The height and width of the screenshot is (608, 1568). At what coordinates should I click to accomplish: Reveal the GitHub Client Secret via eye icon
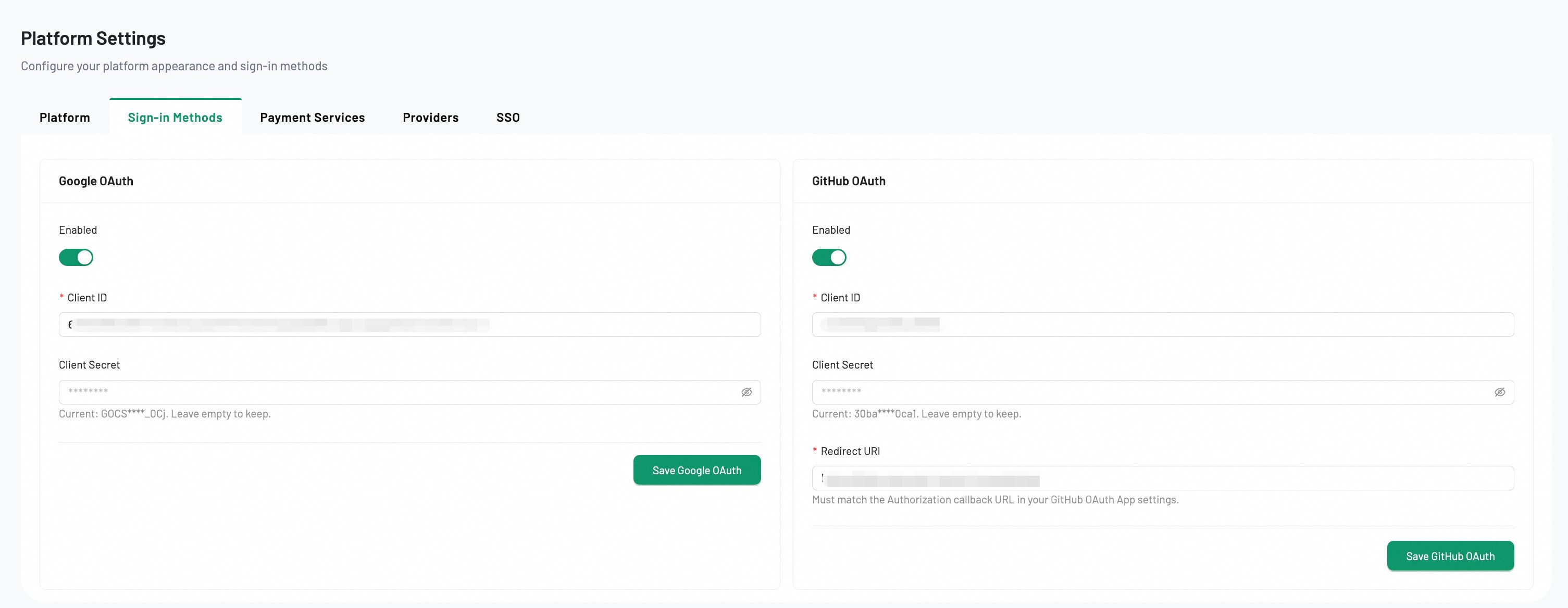coord(1500,392)
